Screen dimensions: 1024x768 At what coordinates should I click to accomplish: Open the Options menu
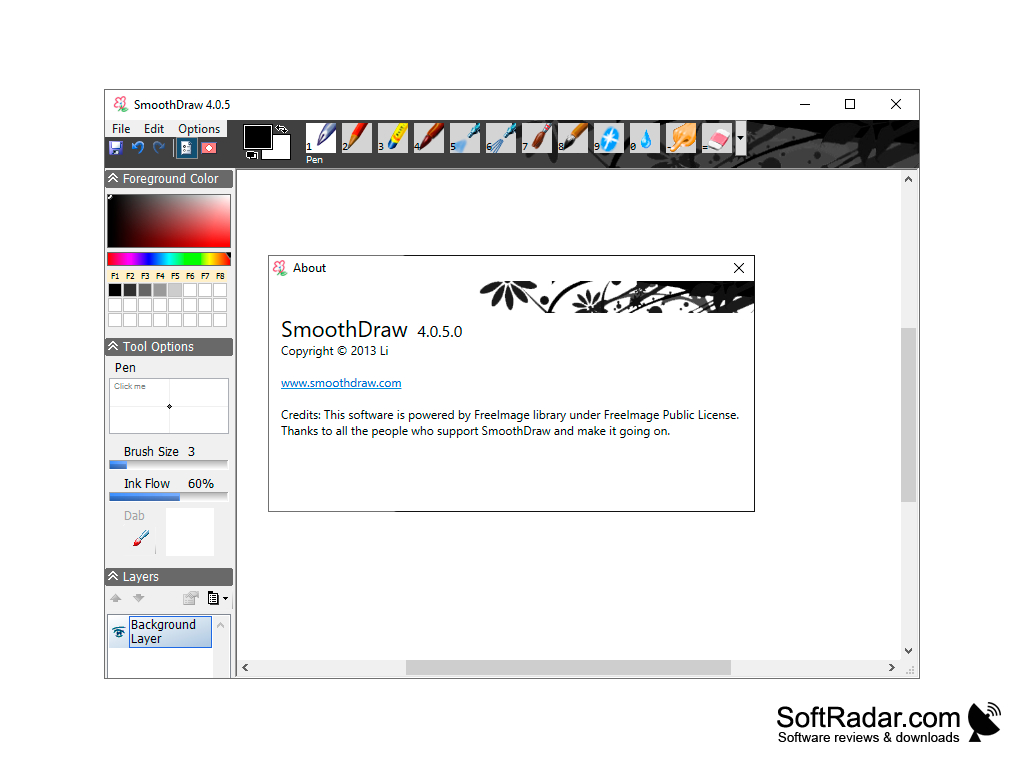coord(199,129)
